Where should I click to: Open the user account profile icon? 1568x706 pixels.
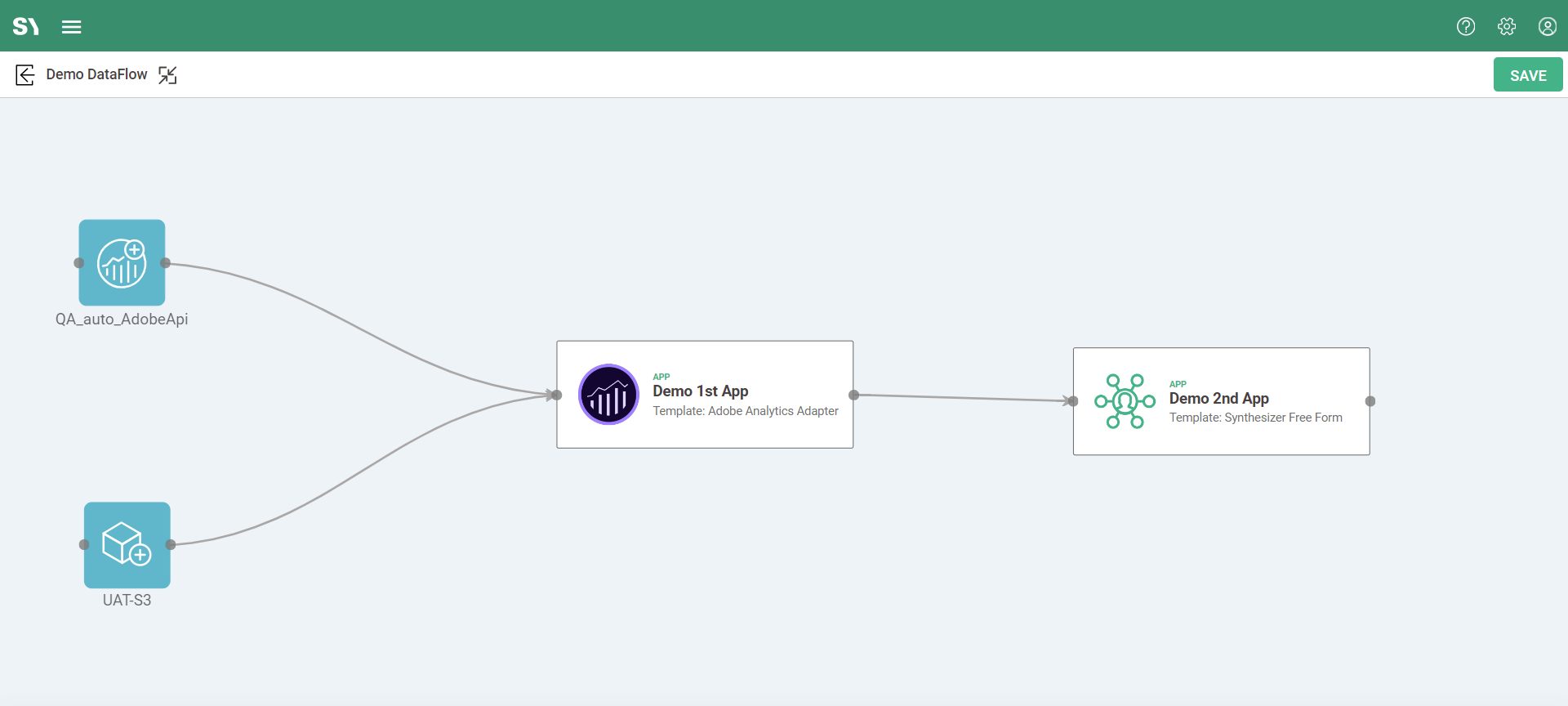click(x=1547, y=27)
